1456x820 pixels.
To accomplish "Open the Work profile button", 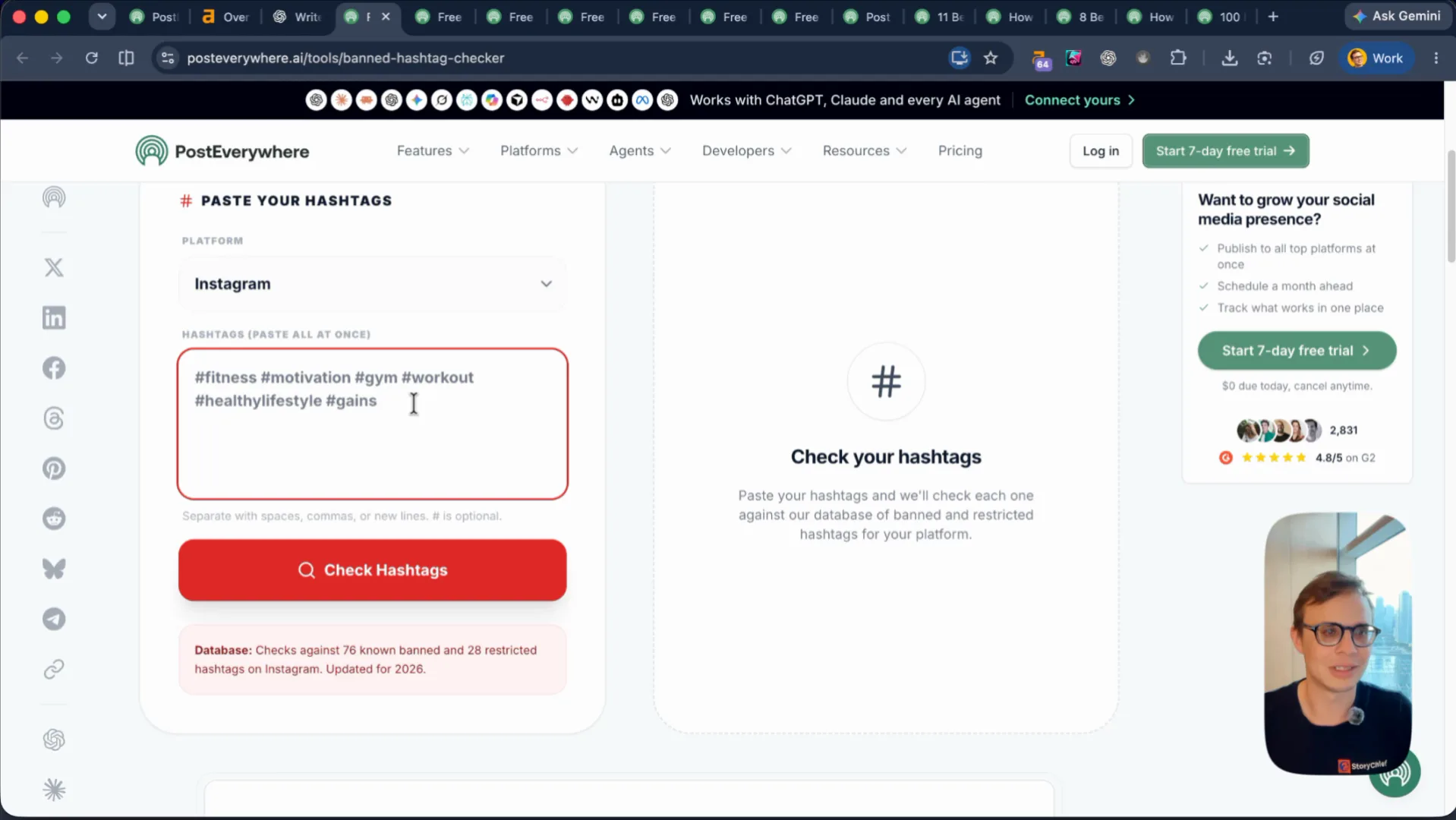I will pos(1376,58).
